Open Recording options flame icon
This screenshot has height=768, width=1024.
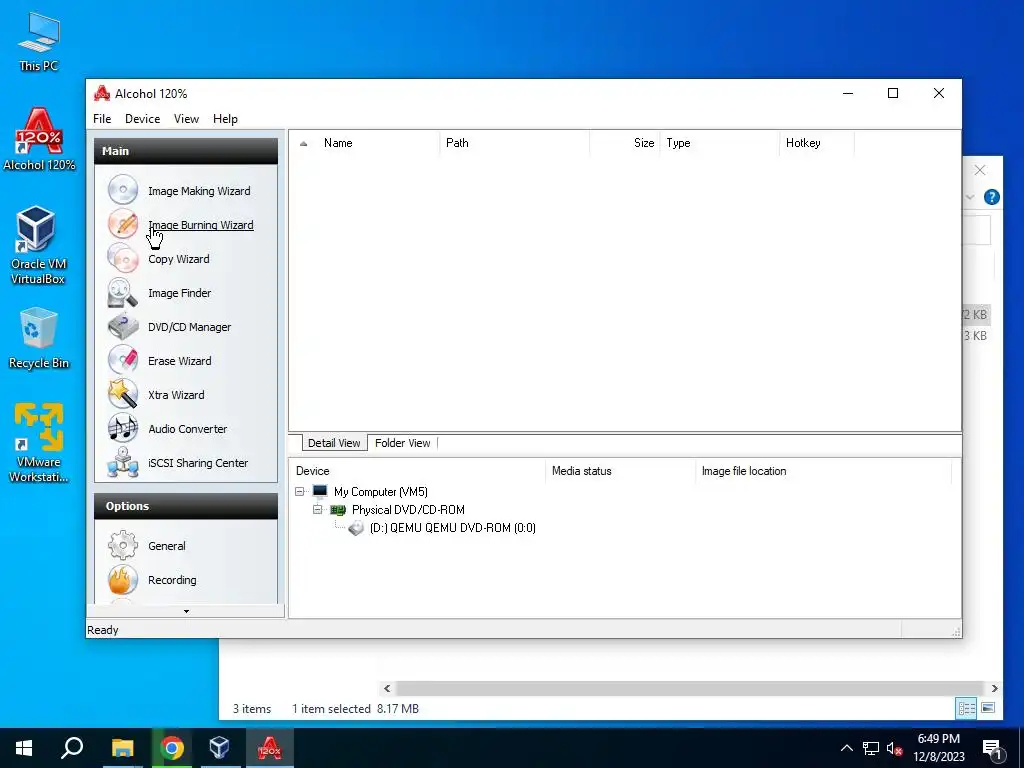point(123,579)
